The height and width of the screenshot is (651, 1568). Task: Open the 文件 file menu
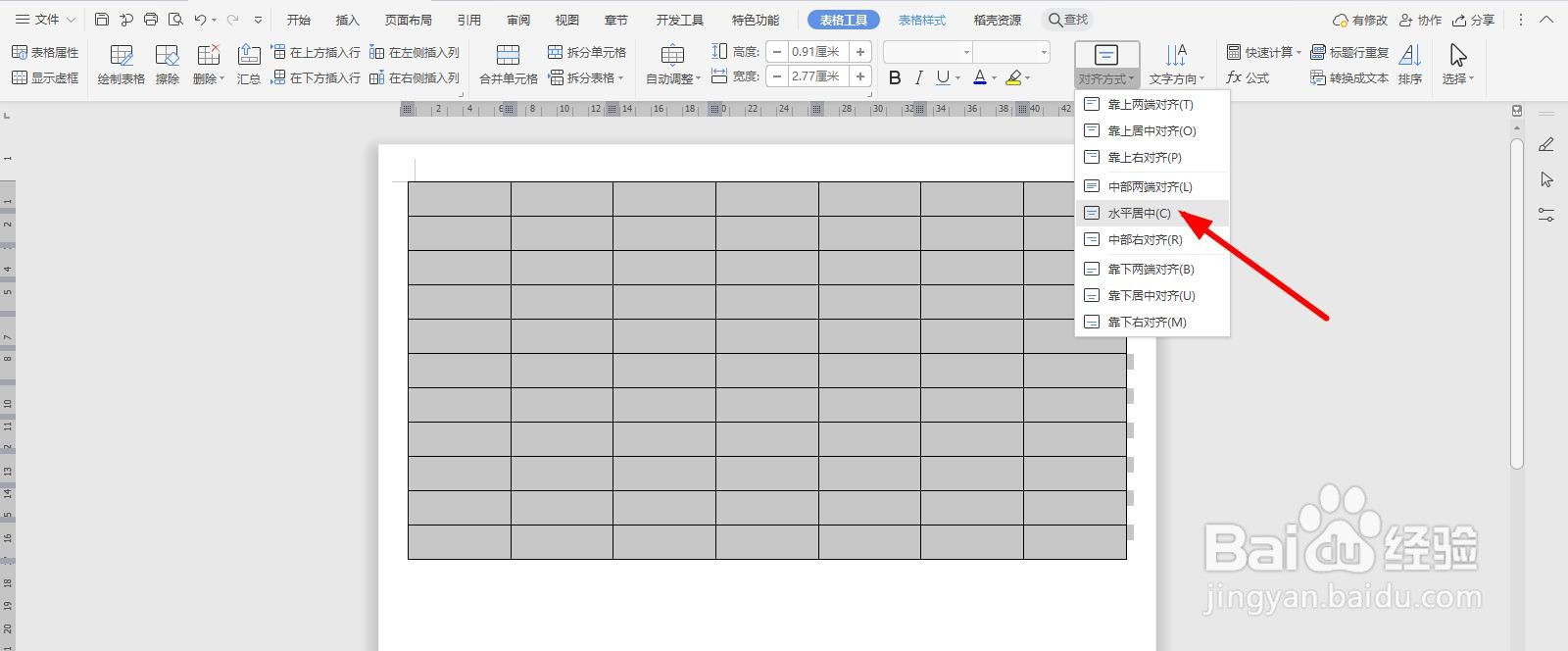(x=45, y=20)
